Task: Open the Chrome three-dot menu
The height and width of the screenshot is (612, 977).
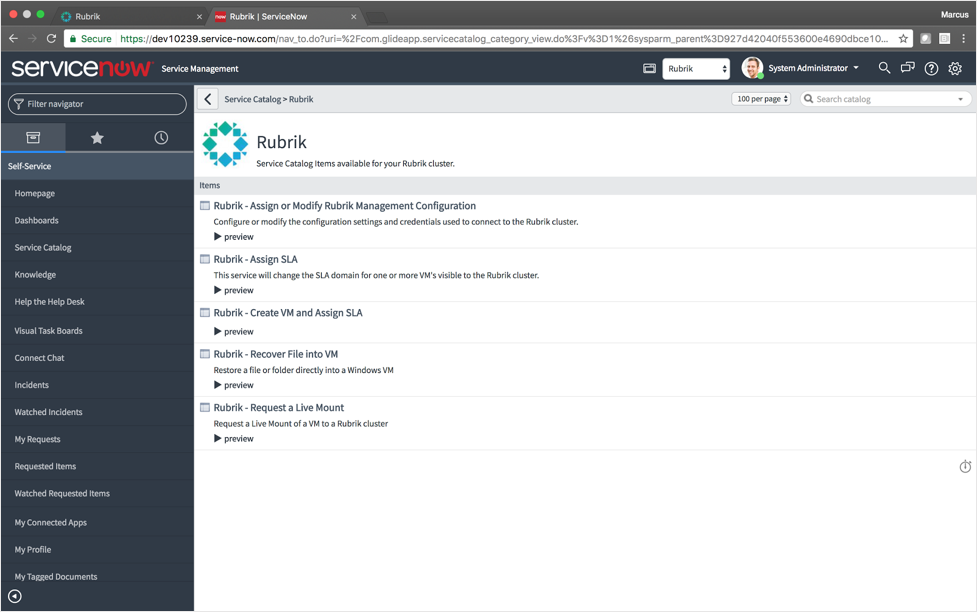Action: 963,39
